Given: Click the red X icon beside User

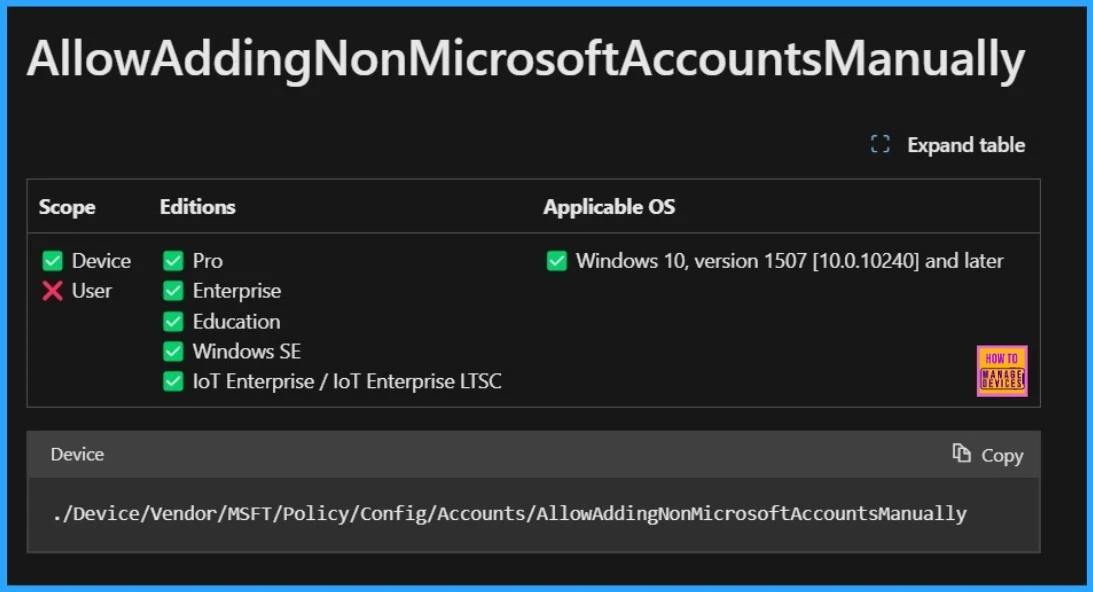Looking at the screenshot, I should [53, 291].
